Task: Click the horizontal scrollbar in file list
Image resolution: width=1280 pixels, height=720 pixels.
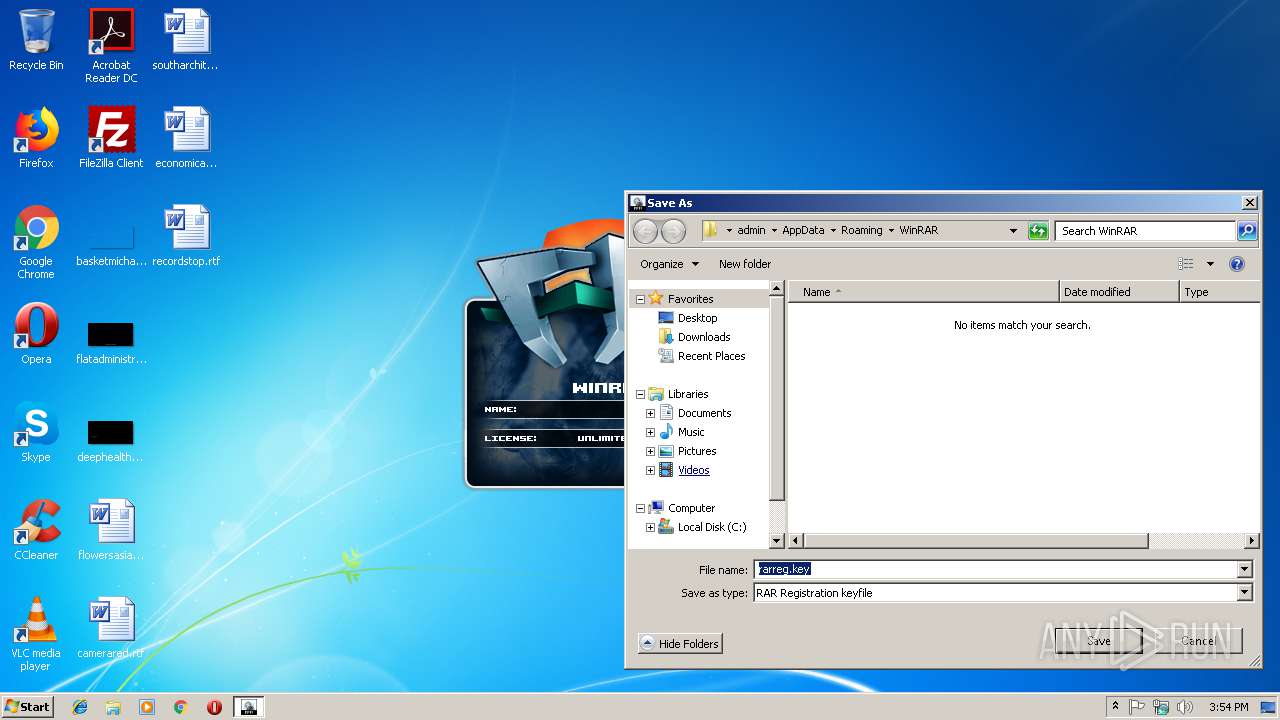Action: tap(975, 541)
